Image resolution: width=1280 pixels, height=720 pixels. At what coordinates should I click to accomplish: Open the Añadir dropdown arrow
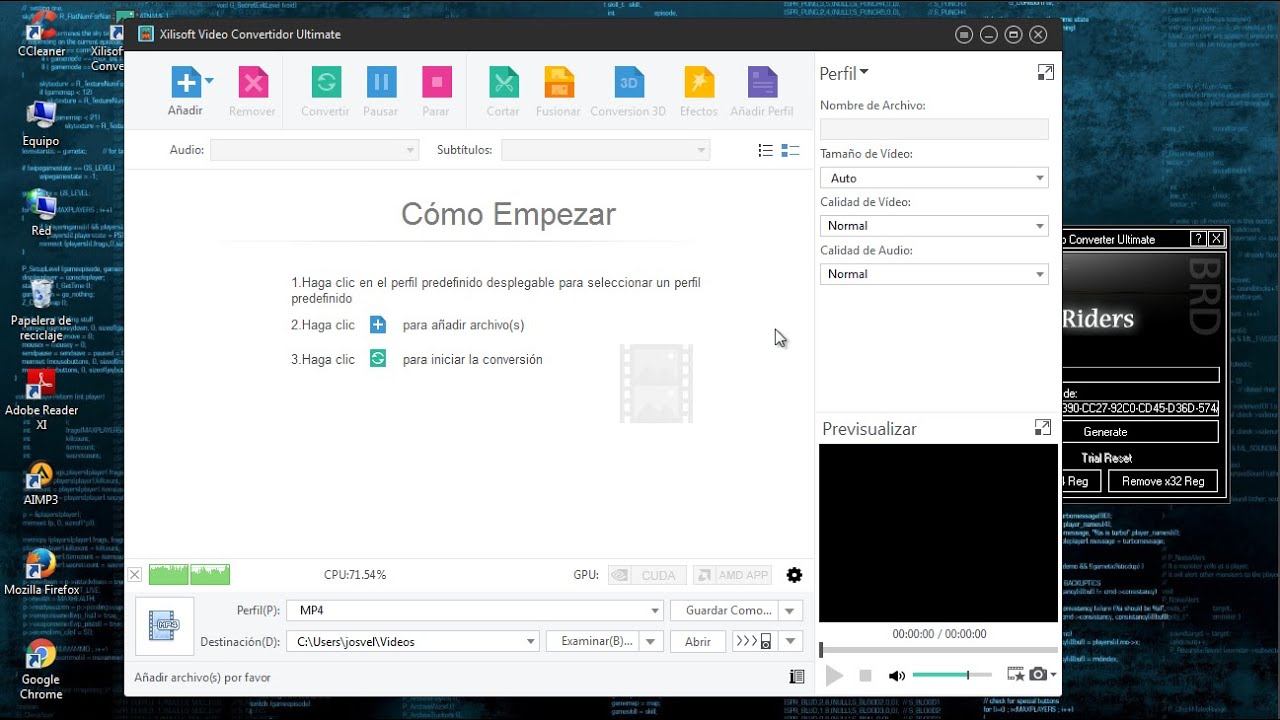pyautogui.click(x=209, y=81)
